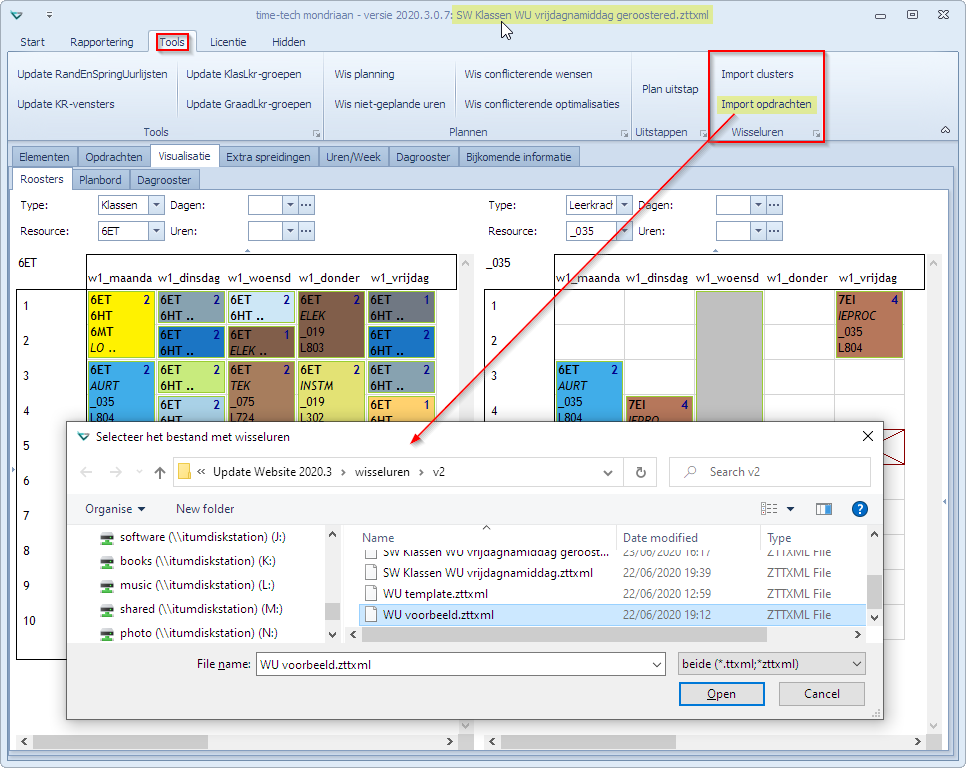This screenshot has width=966, height=768.
Task: Open the view options dropdown arrow
Action: click(790, 509)
